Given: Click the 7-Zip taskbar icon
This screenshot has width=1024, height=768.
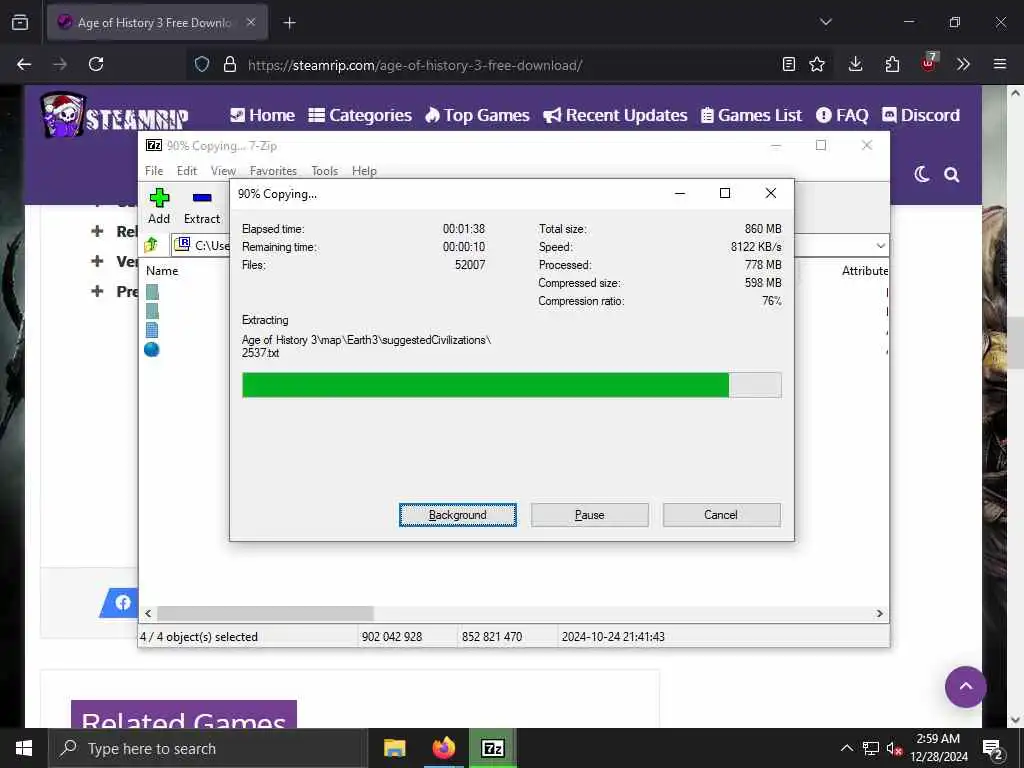Looking at the screenshot, I should (x=492, y=748).
